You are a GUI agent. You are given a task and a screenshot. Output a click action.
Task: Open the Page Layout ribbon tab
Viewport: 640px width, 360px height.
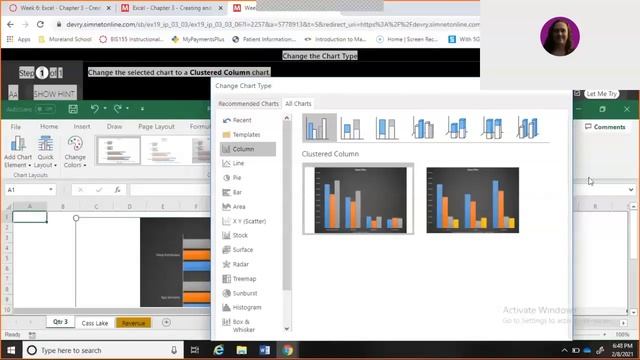(x=156, y=127)
